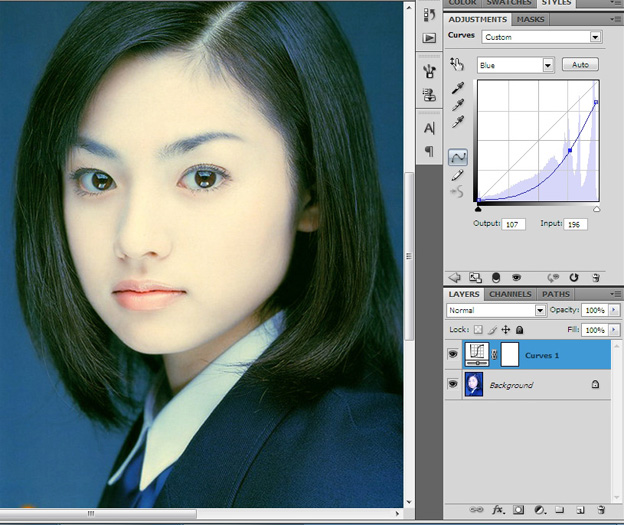Click Curves 1 layer mask thumbnail

tap(510, 354)
